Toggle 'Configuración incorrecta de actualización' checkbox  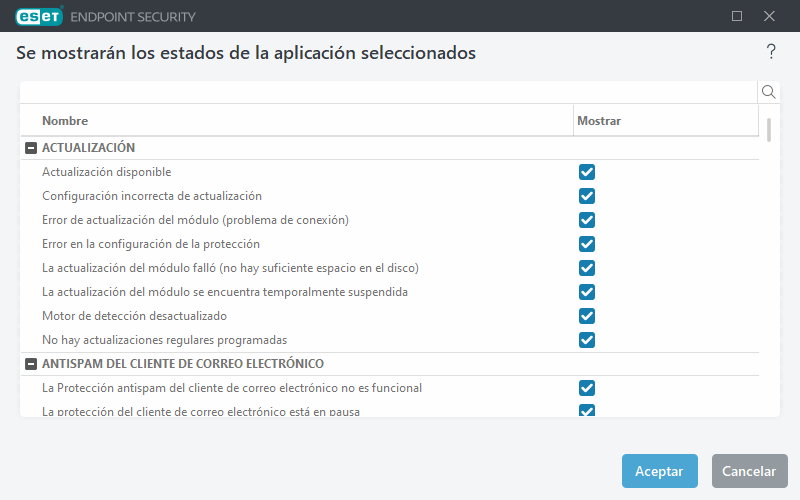(x=587, y=196)
